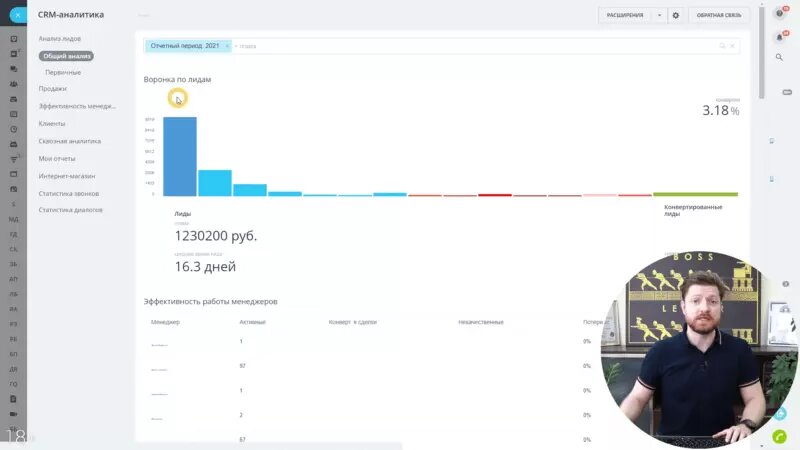
Task: Open the help question mark icon
Action: (x=779, y=13)
